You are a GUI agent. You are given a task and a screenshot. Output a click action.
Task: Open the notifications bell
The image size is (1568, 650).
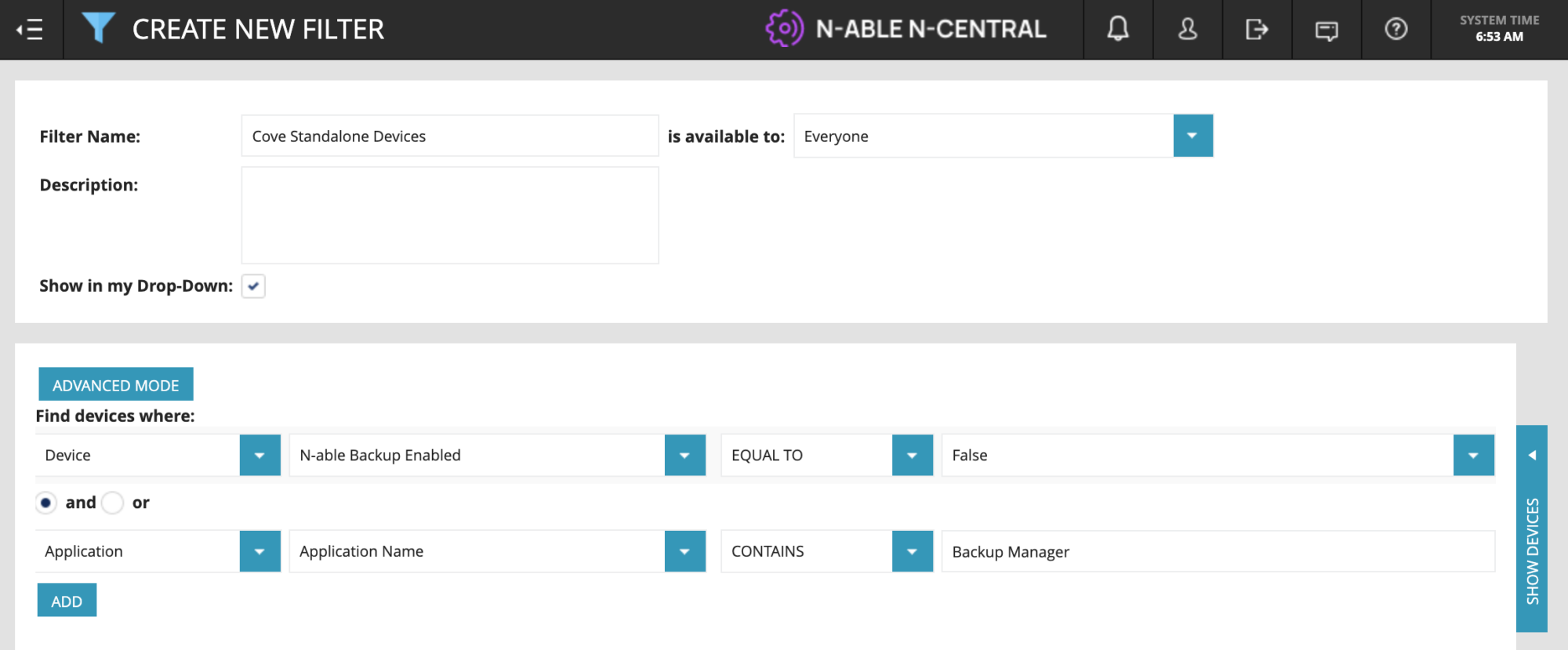coord(1117,29)
